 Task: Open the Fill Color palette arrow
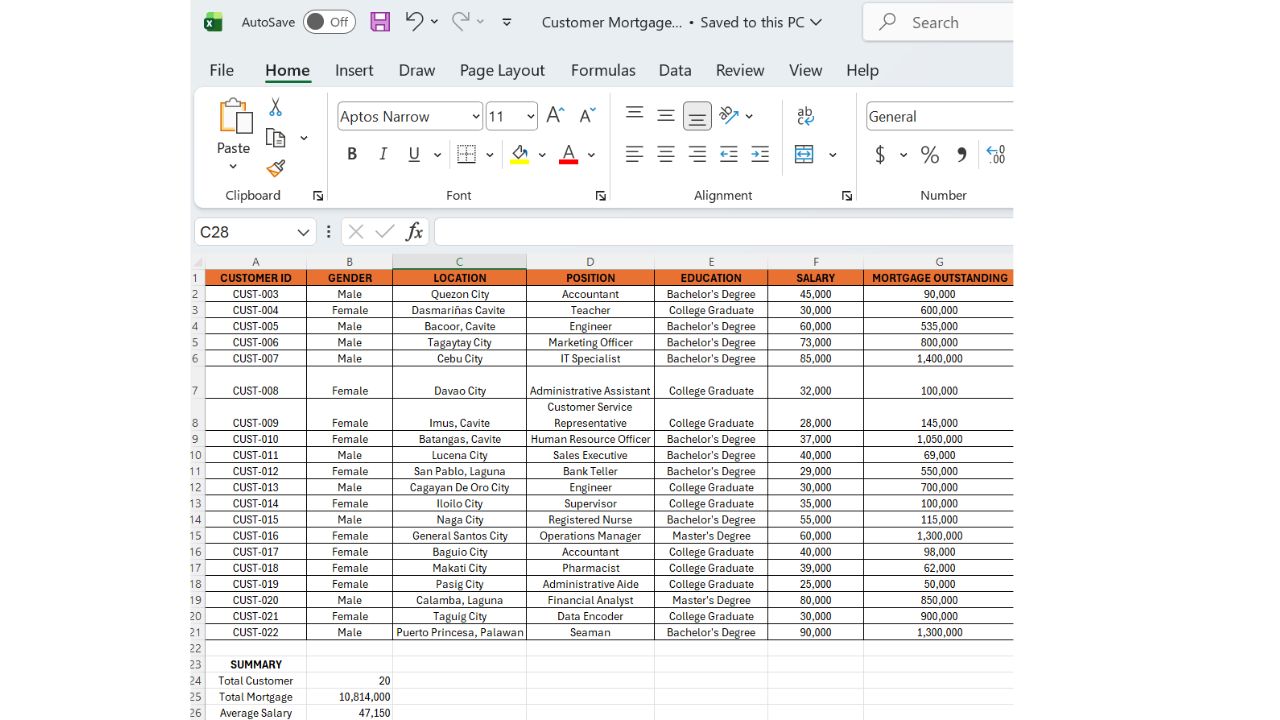tap(542, 155)
